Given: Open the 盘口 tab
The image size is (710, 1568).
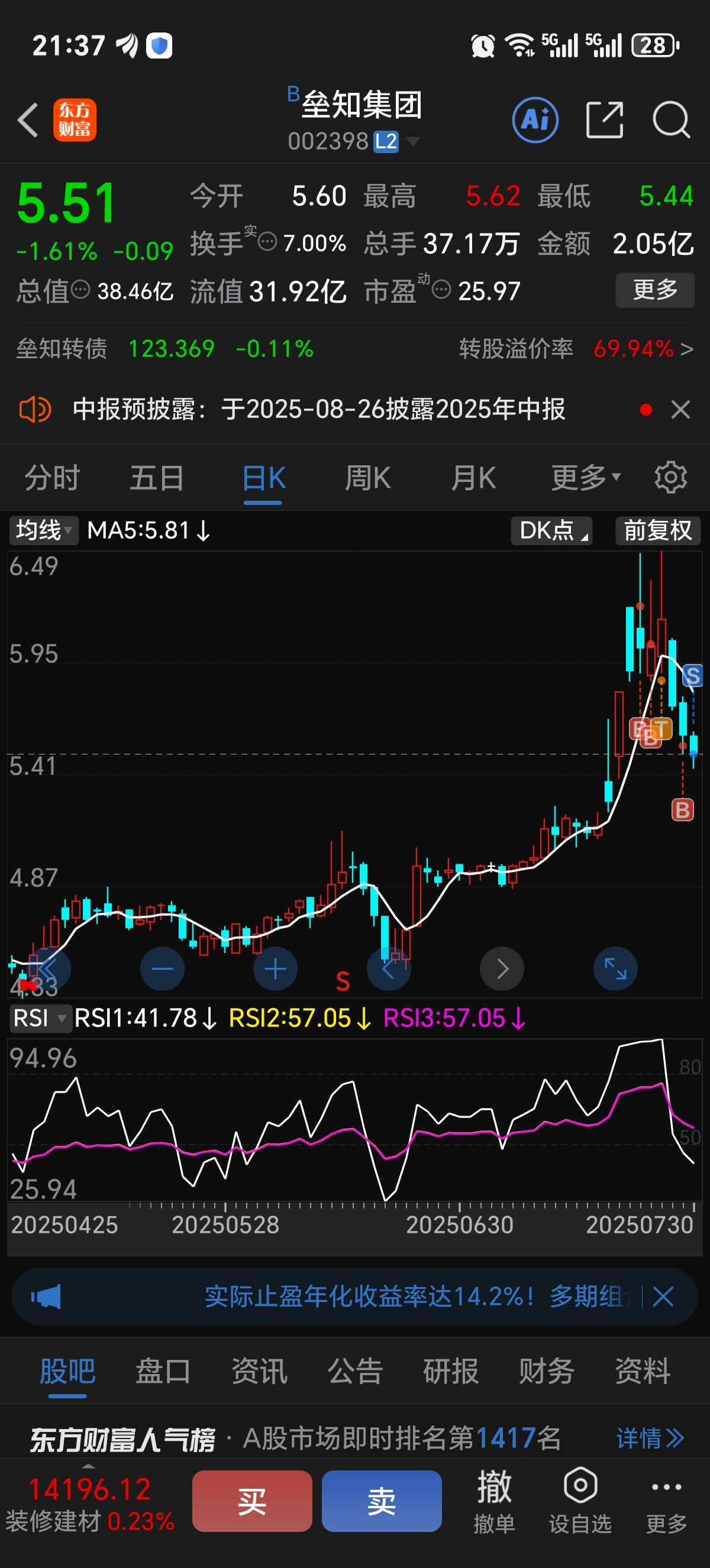Looking at the screenshot, I should (x=163, y=1371).
